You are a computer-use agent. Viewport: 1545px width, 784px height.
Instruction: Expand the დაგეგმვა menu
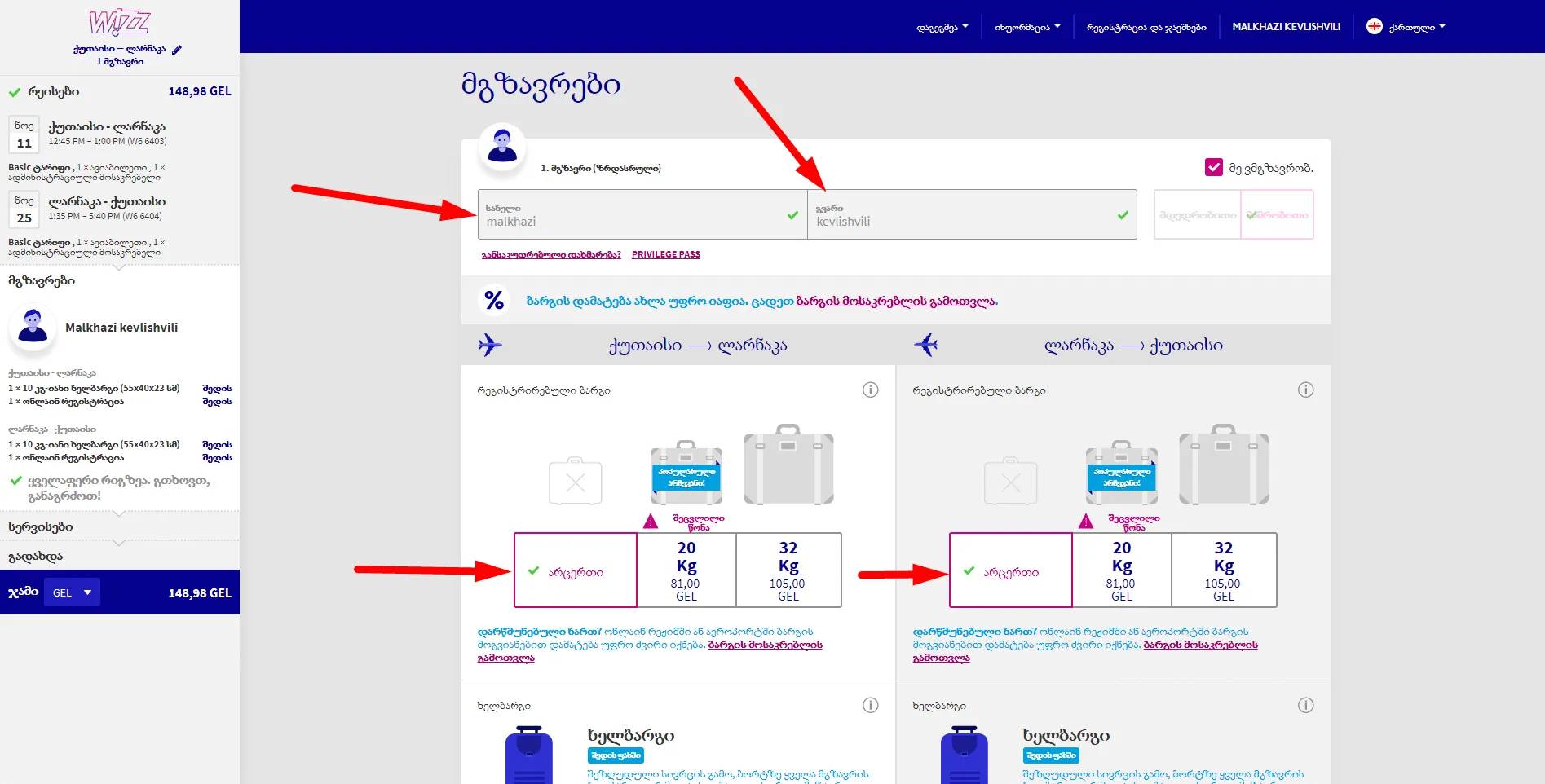click(942, 27)
